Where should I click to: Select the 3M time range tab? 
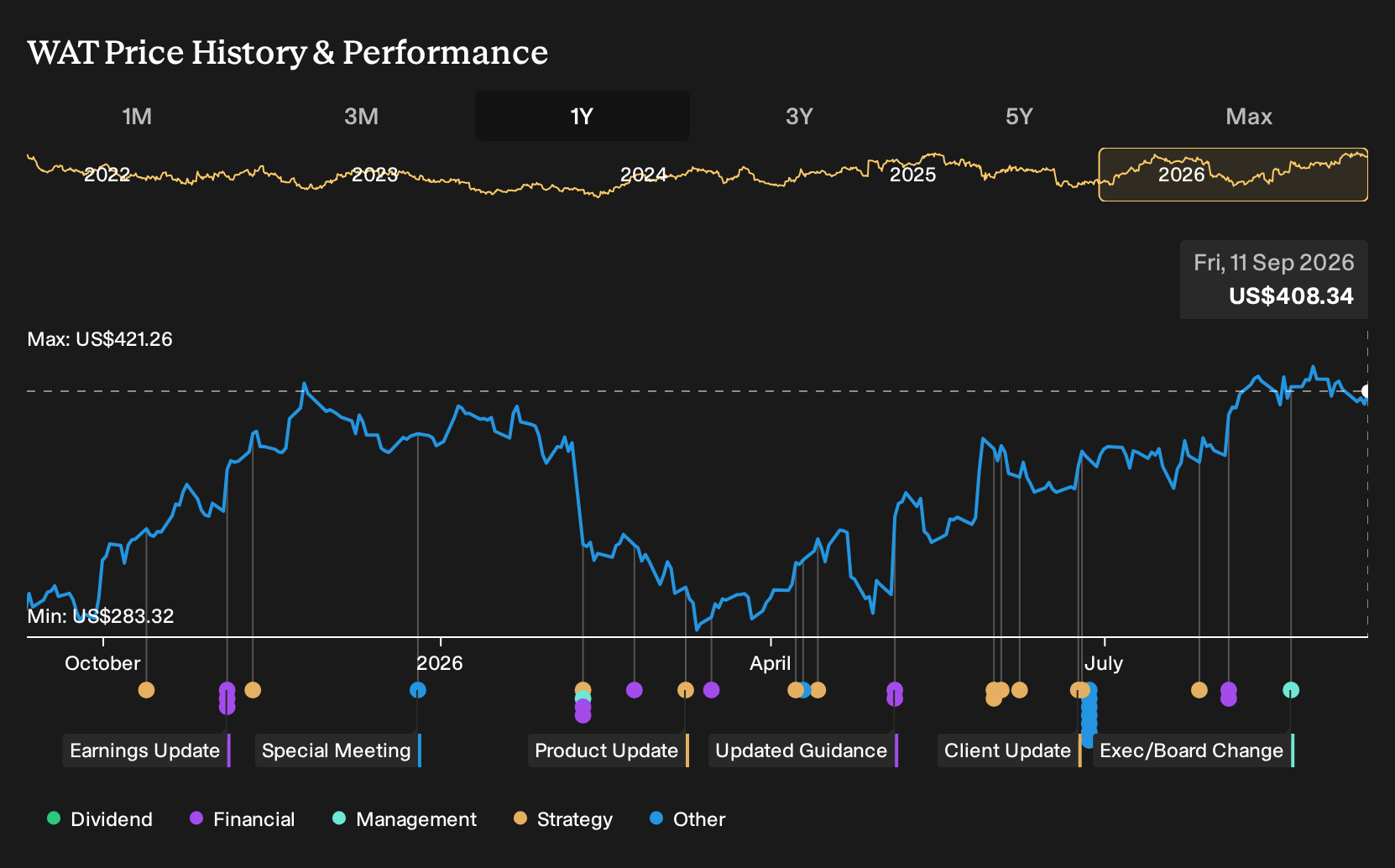[361, 116]
